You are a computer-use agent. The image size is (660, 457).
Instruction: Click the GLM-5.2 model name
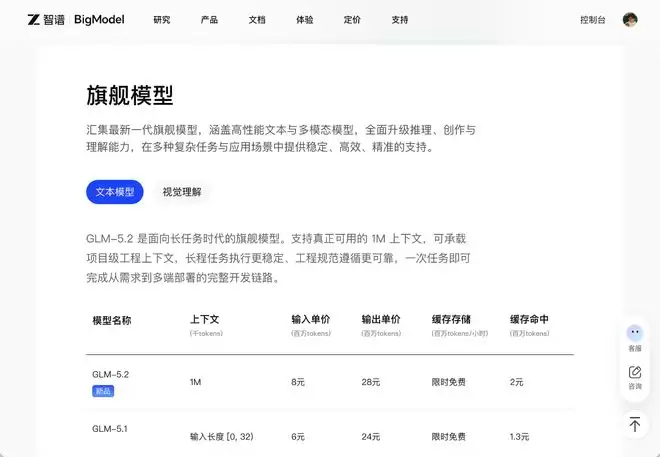coord(110,375)
